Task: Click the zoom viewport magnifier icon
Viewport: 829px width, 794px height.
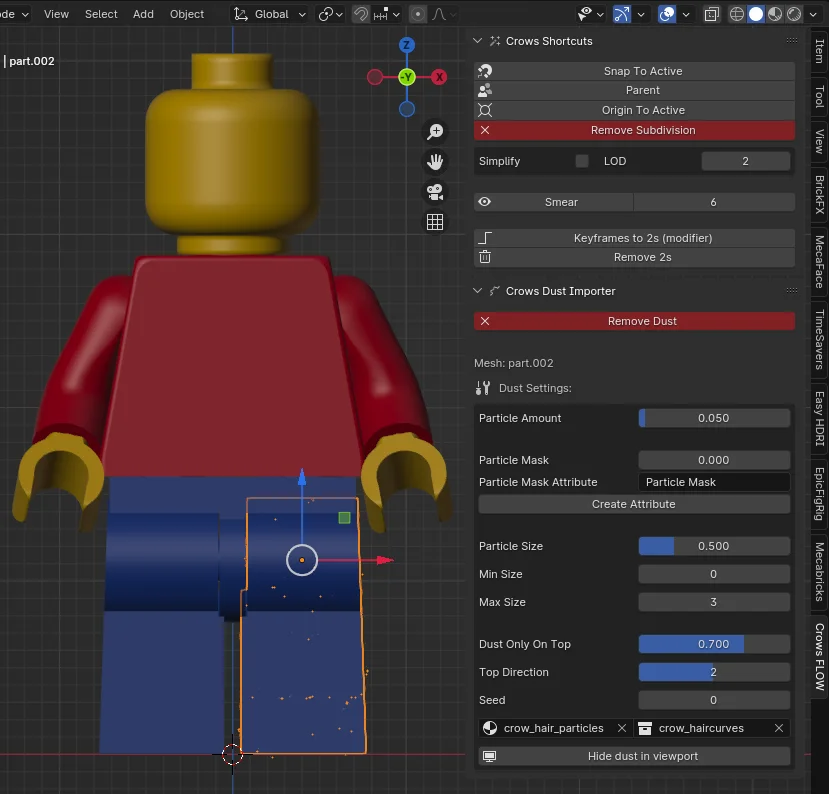Action: [x=435, y=132]
